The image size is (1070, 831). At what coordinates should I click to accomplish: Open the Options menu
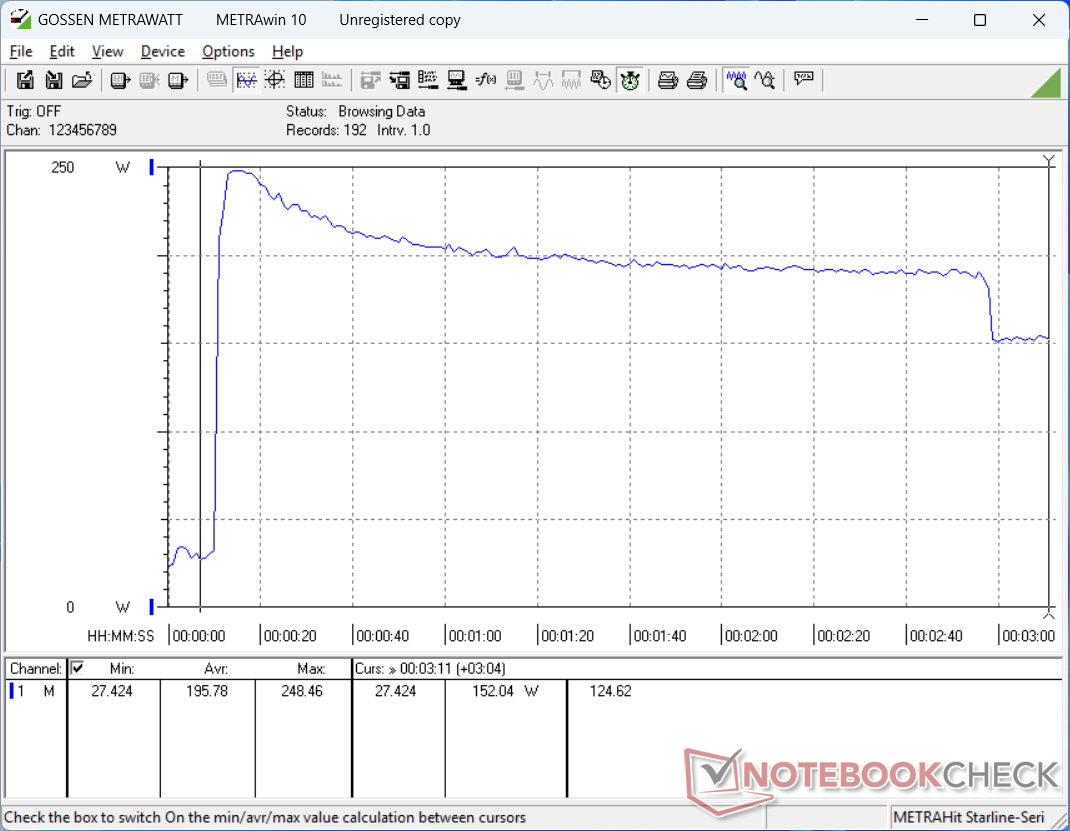(228, 51)
